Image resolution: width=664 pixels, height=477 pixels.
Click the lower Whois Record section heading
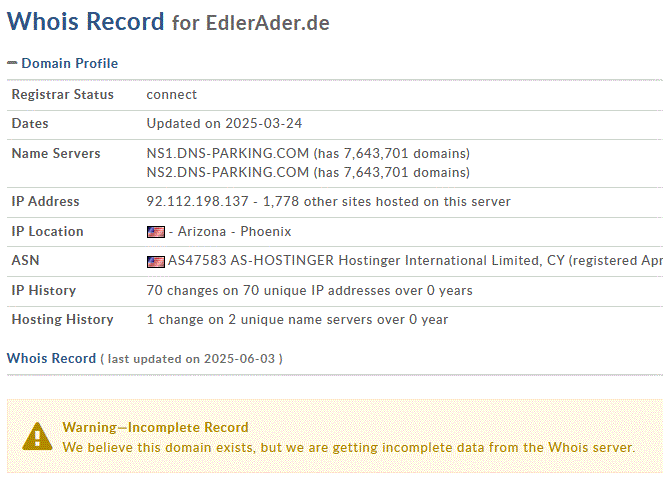pyautogui.click(x=51, y=358)
